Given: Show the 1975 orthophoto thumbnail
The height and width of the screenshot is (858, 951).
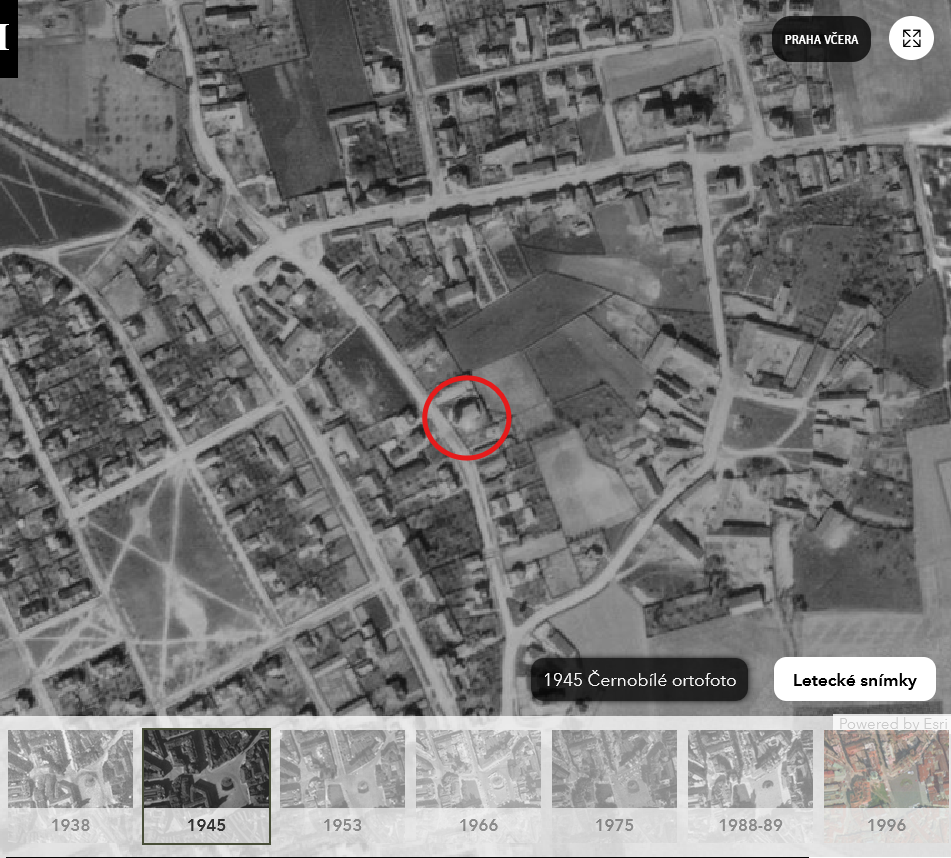Looking at the screenshot, I should 614,768.
